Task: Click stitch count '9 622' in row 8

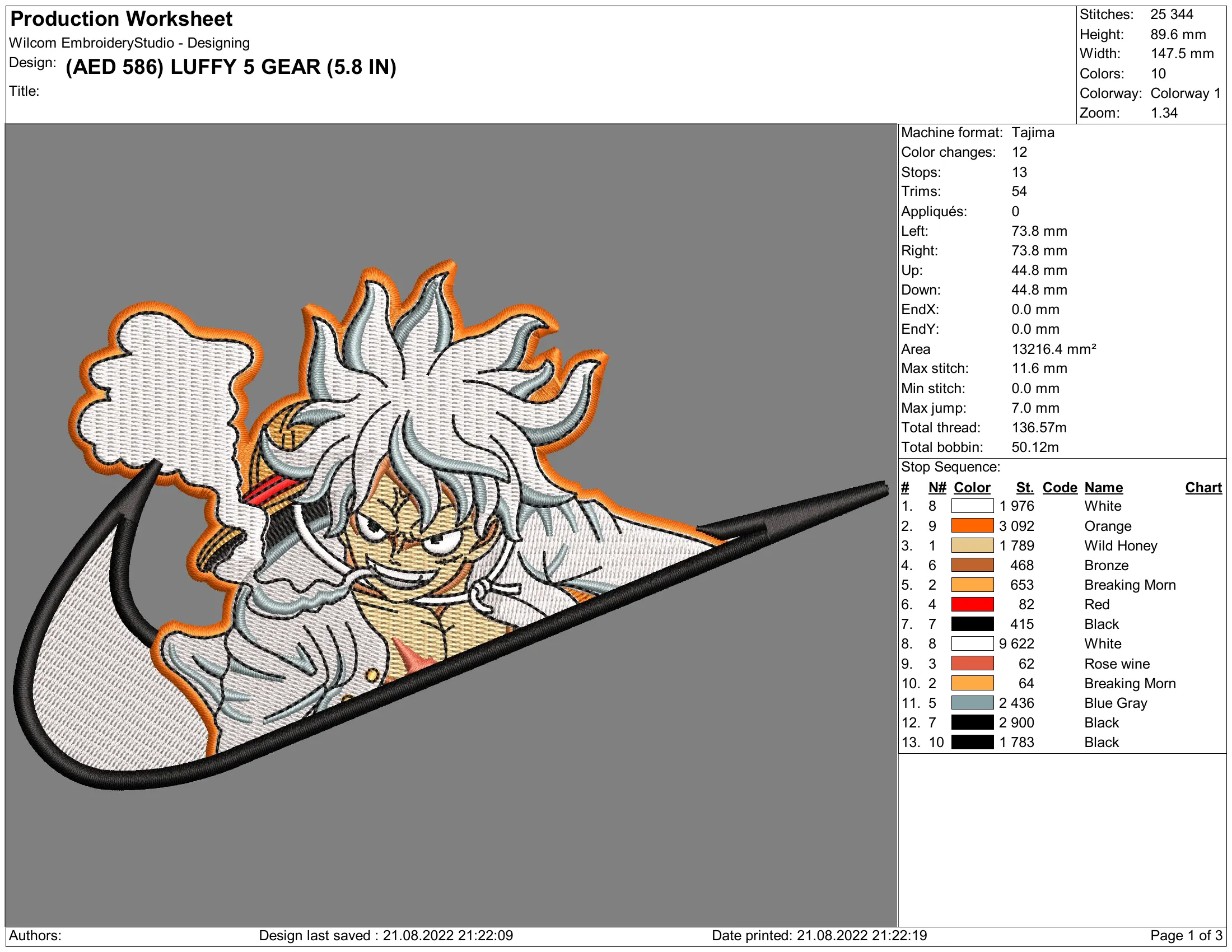Action: (x=1016, y=643)
